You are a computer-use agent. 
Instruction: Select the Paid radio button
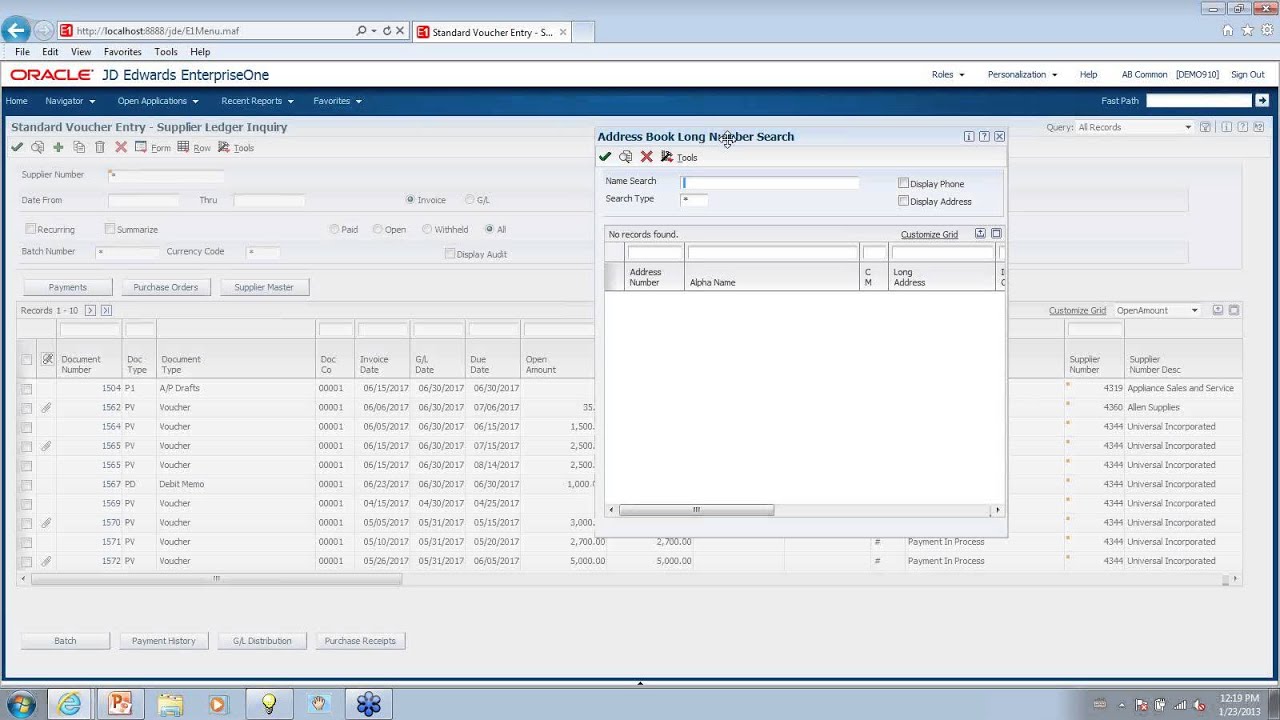point(335,229)
